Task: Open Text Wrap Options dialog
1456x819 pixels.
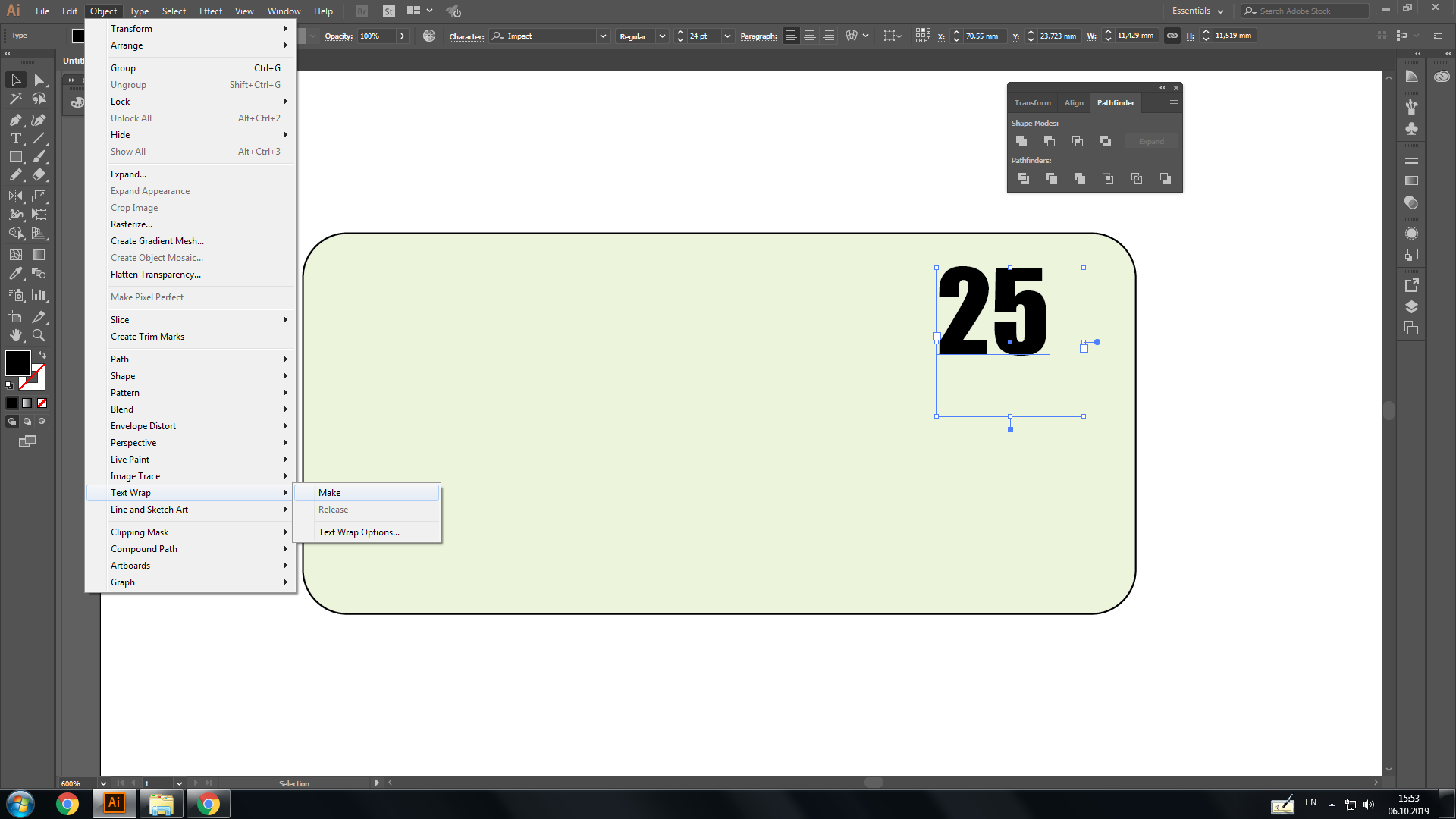Action: click(359, 531)
